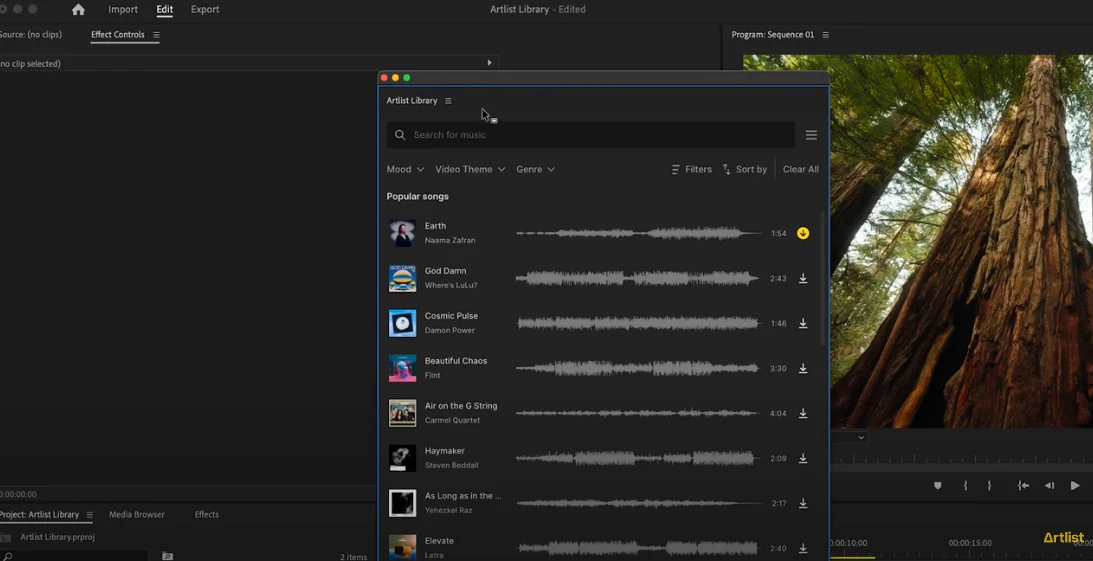The image size is (1093, 561).
Task: Mark Out point in Program monitor
Action: tap(989, 486)
